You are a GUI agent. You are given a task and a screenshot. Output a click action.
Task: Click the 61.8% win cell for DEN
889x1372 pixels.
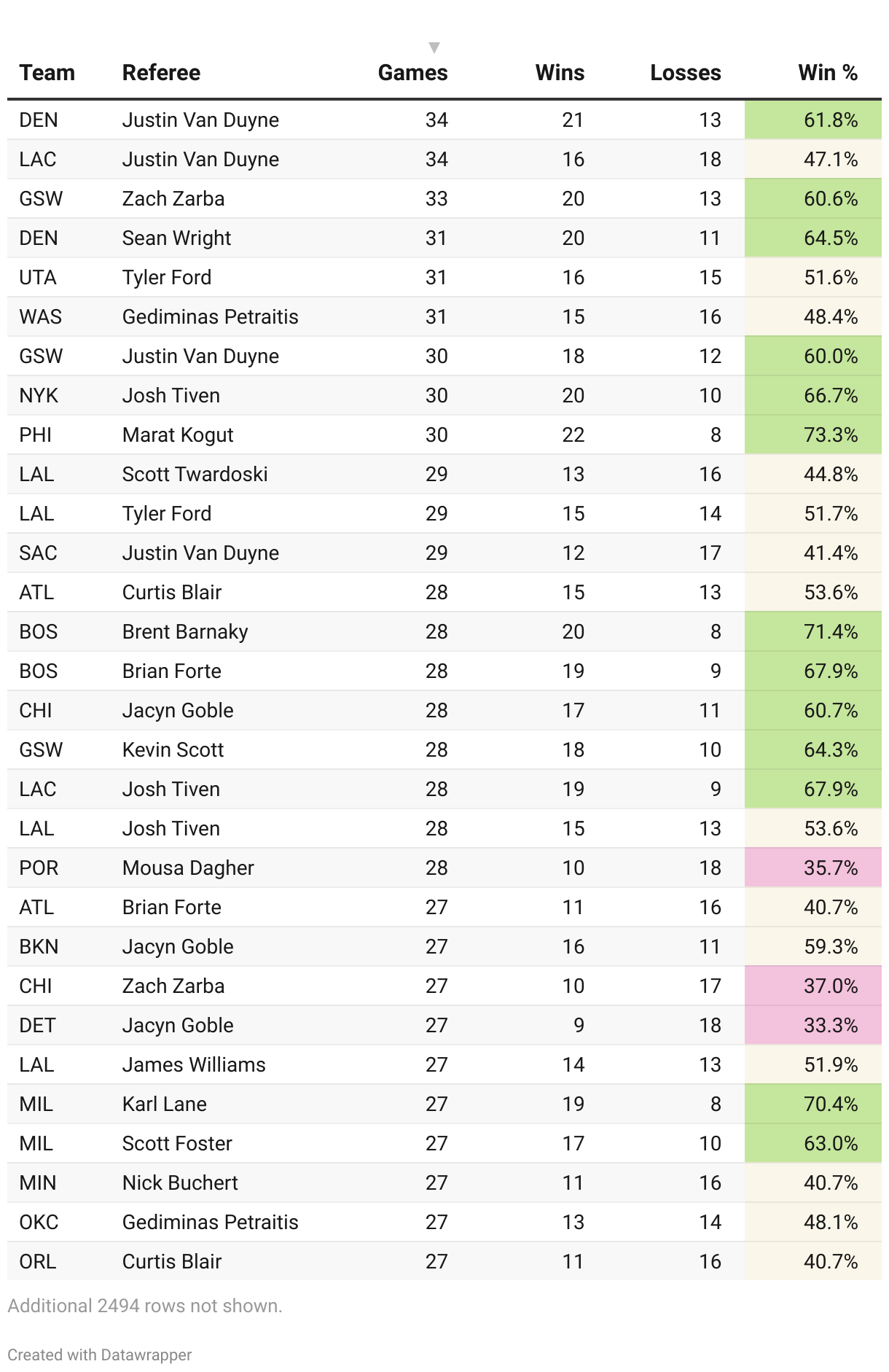pos(813,120)
